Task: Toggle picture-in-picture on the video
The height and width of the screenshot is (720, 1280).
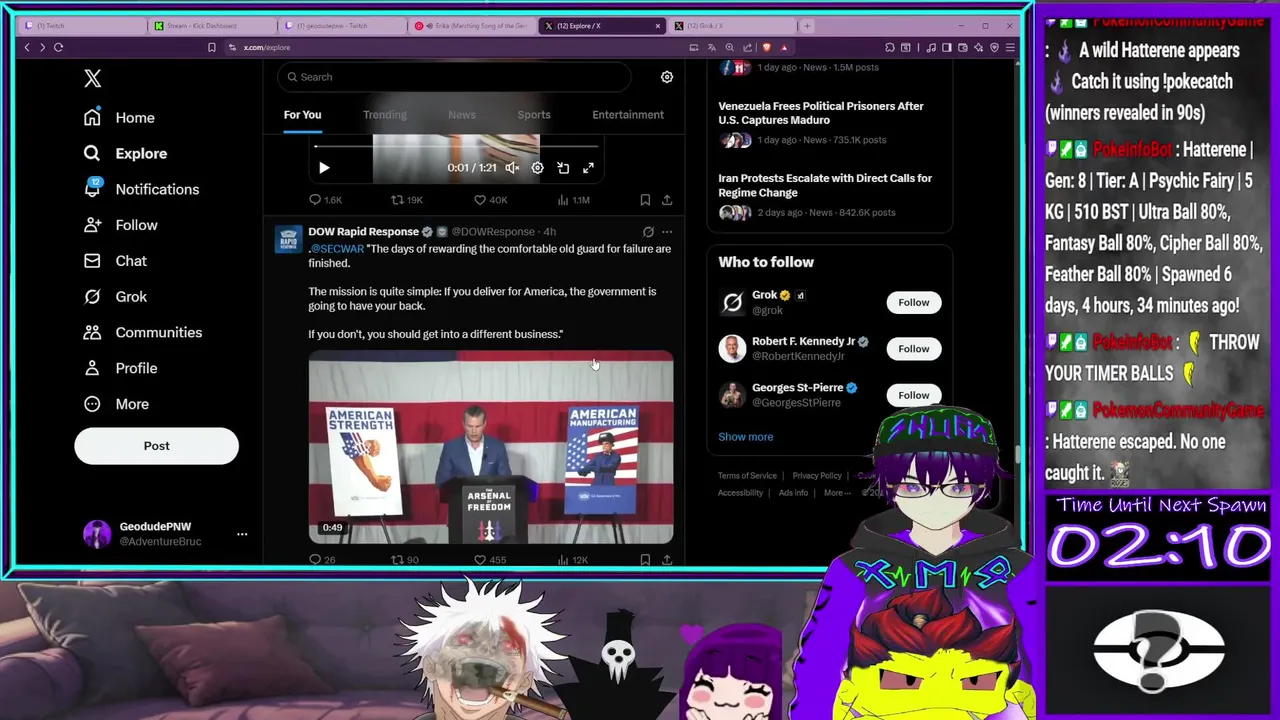Action: [563, 168]
